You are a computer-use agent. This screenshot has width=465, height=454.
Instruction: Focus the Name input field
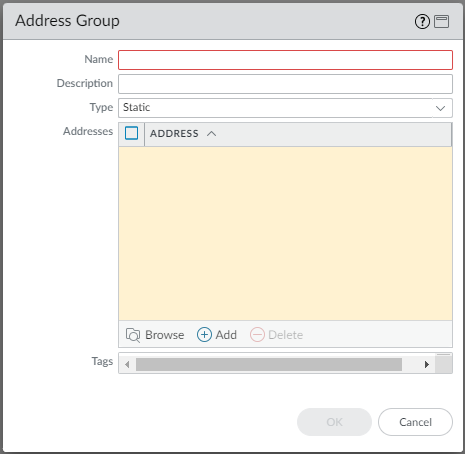pyautogui.click(x=285, y=60)
